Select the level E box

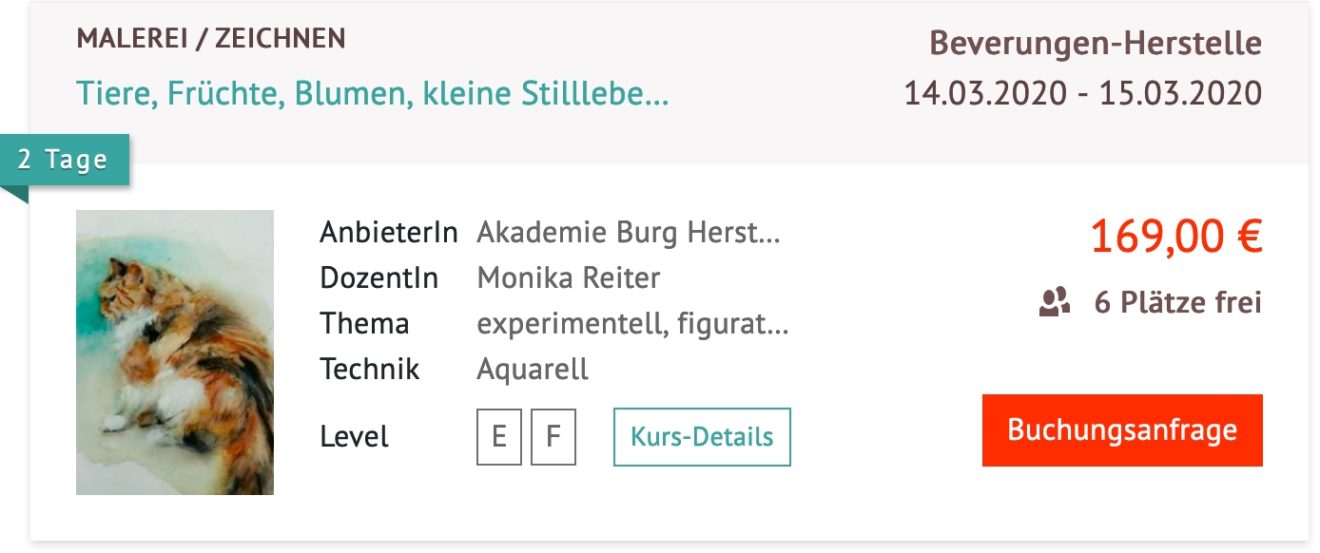click(499, 437)
